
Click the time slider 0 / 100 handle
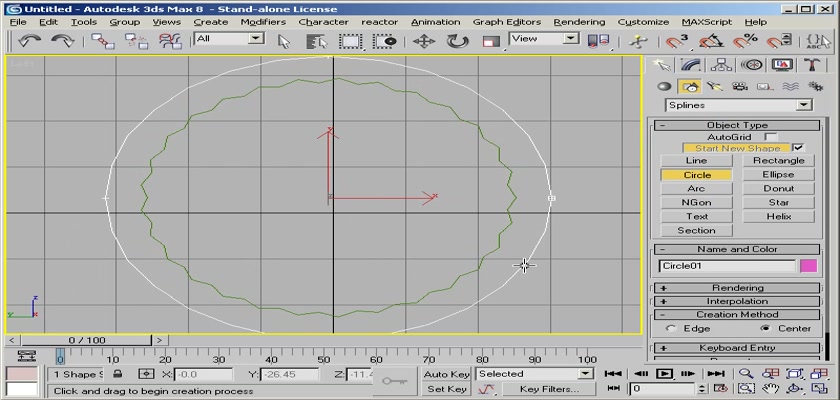[87, 340]
